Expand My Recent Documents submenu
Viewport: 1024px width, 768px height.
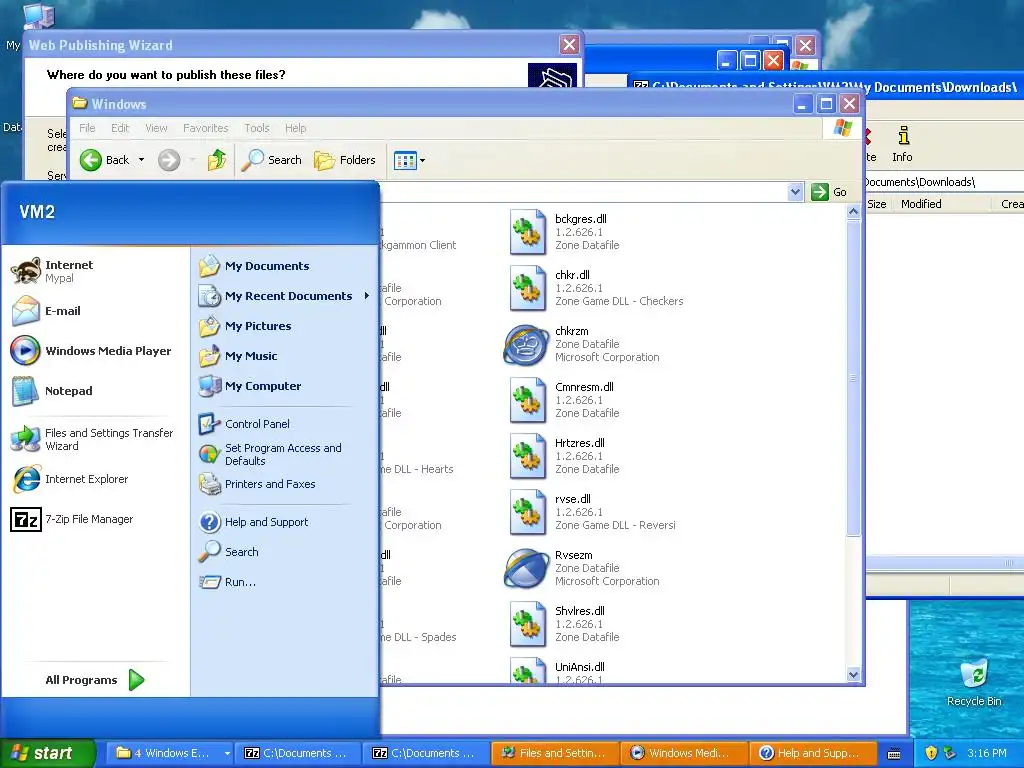click(284, 296)
